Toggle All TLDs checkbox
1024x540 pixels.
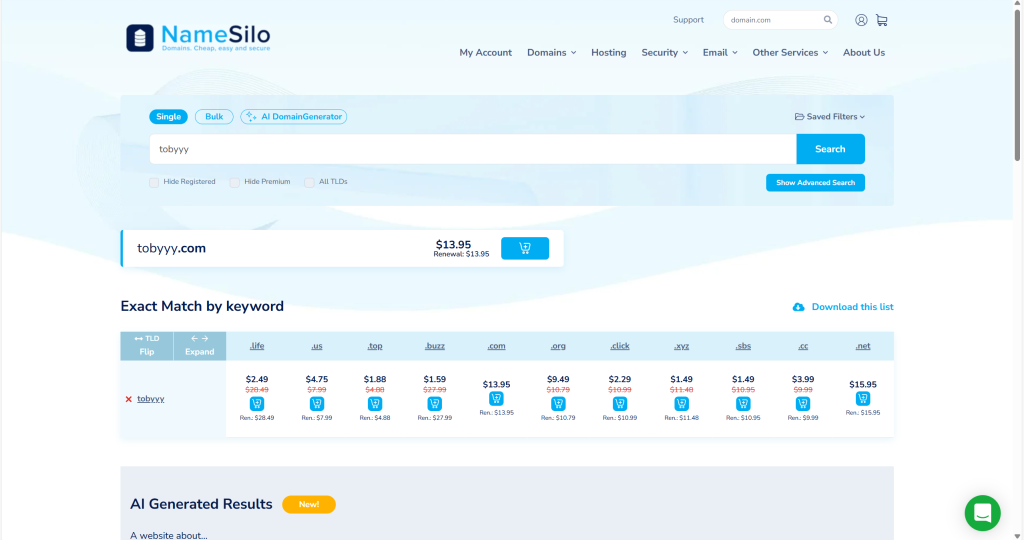coord(310,182)
